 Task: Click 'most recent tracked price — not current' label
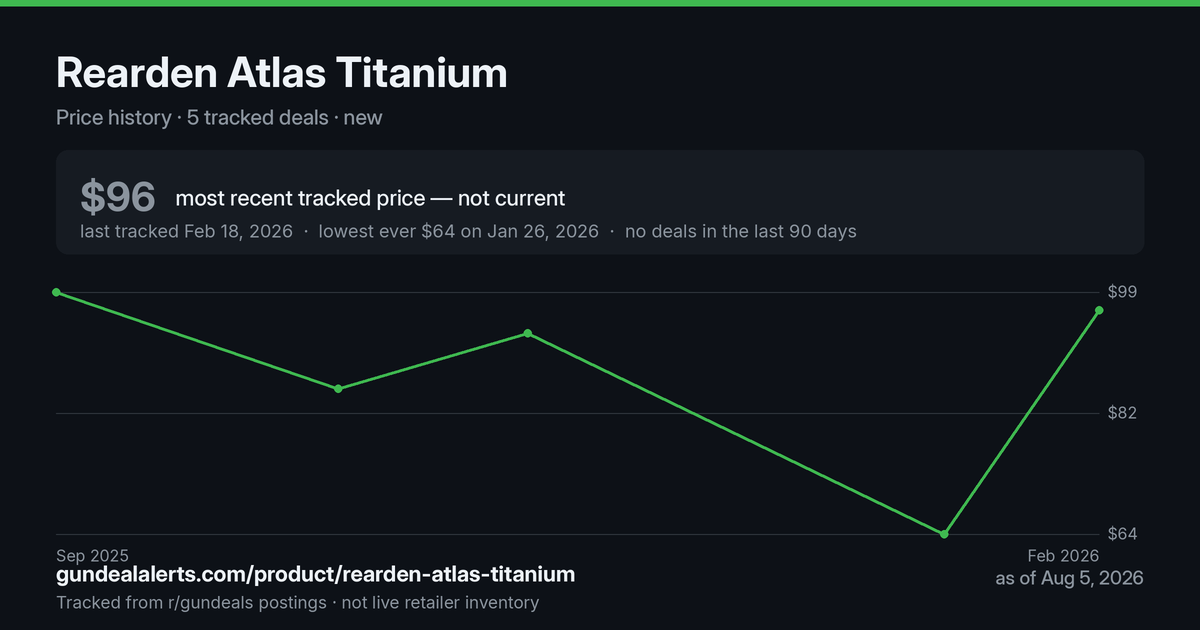tap(370, 198)
